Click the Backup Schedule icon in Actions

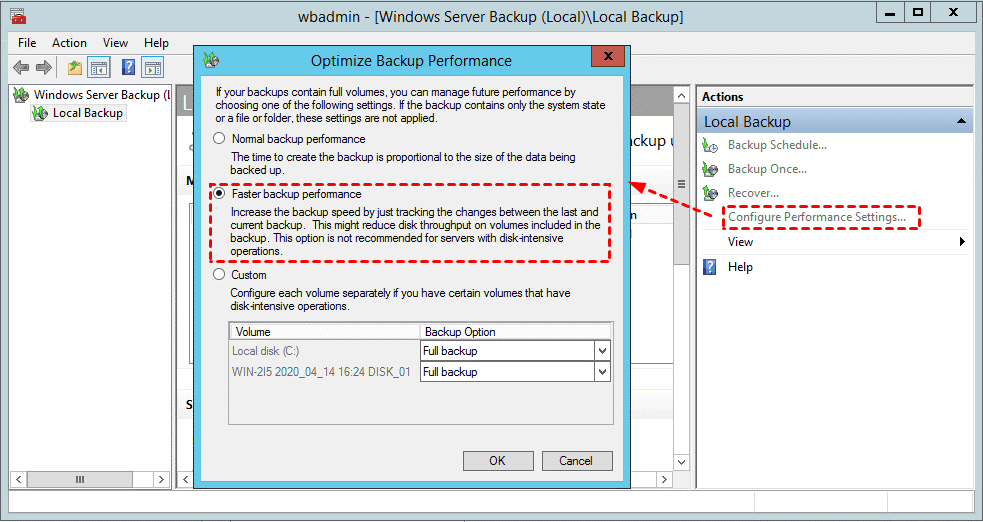tap(710, 145)
